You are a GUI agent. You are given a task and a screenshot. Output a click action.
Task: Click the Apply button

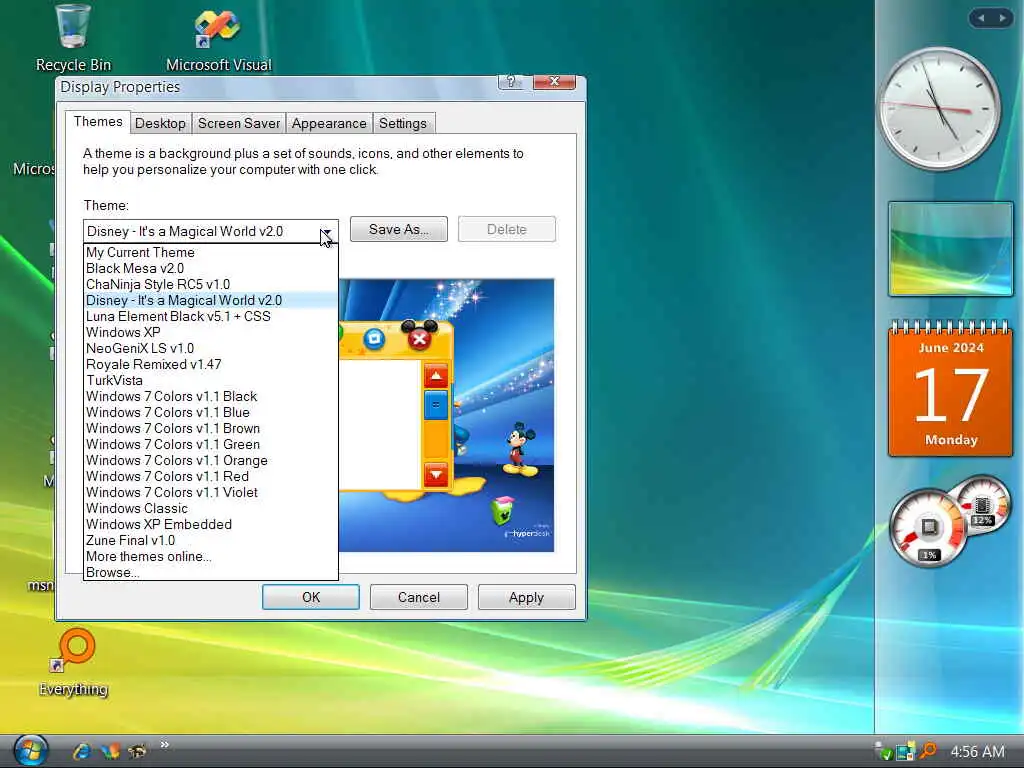(526, 597)
